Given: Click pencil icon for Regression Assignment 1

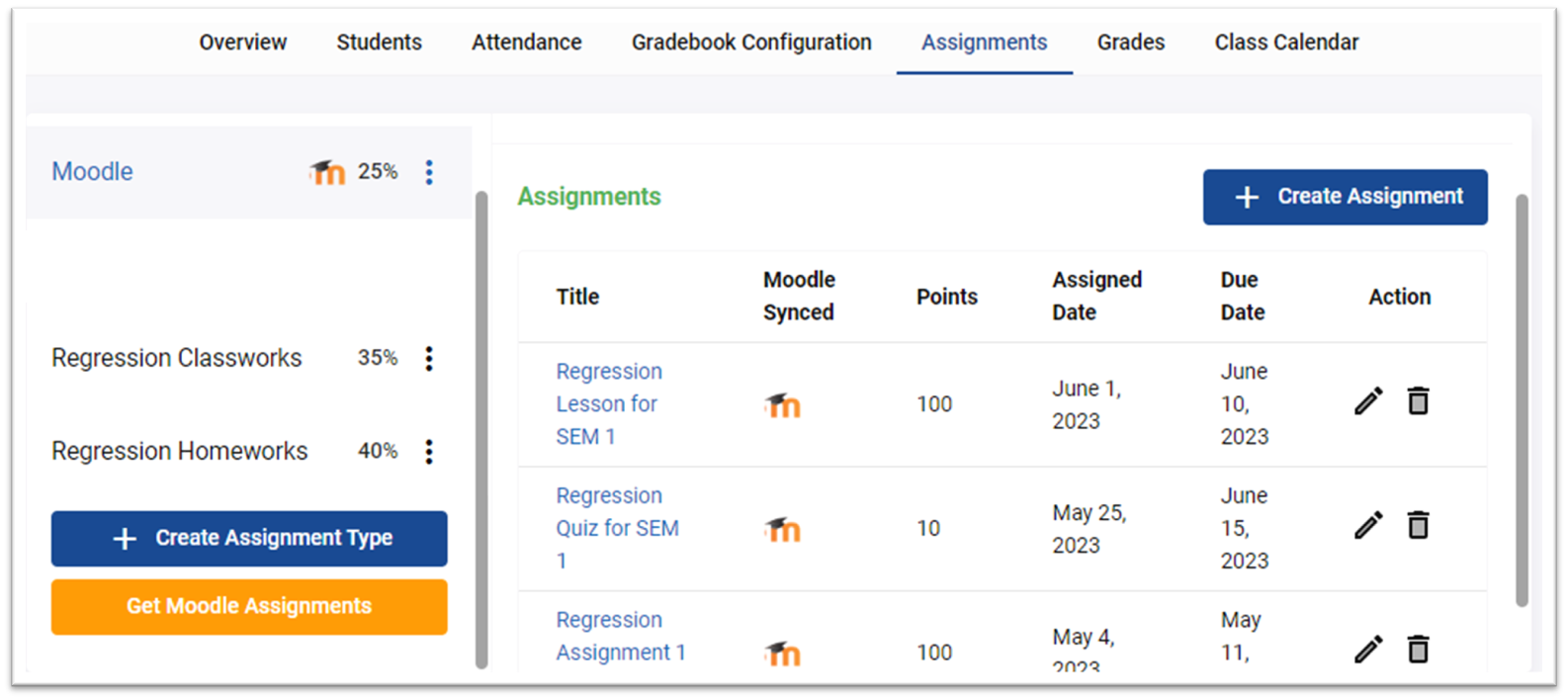Looking at the screenshot, I should pos(1368,650).
